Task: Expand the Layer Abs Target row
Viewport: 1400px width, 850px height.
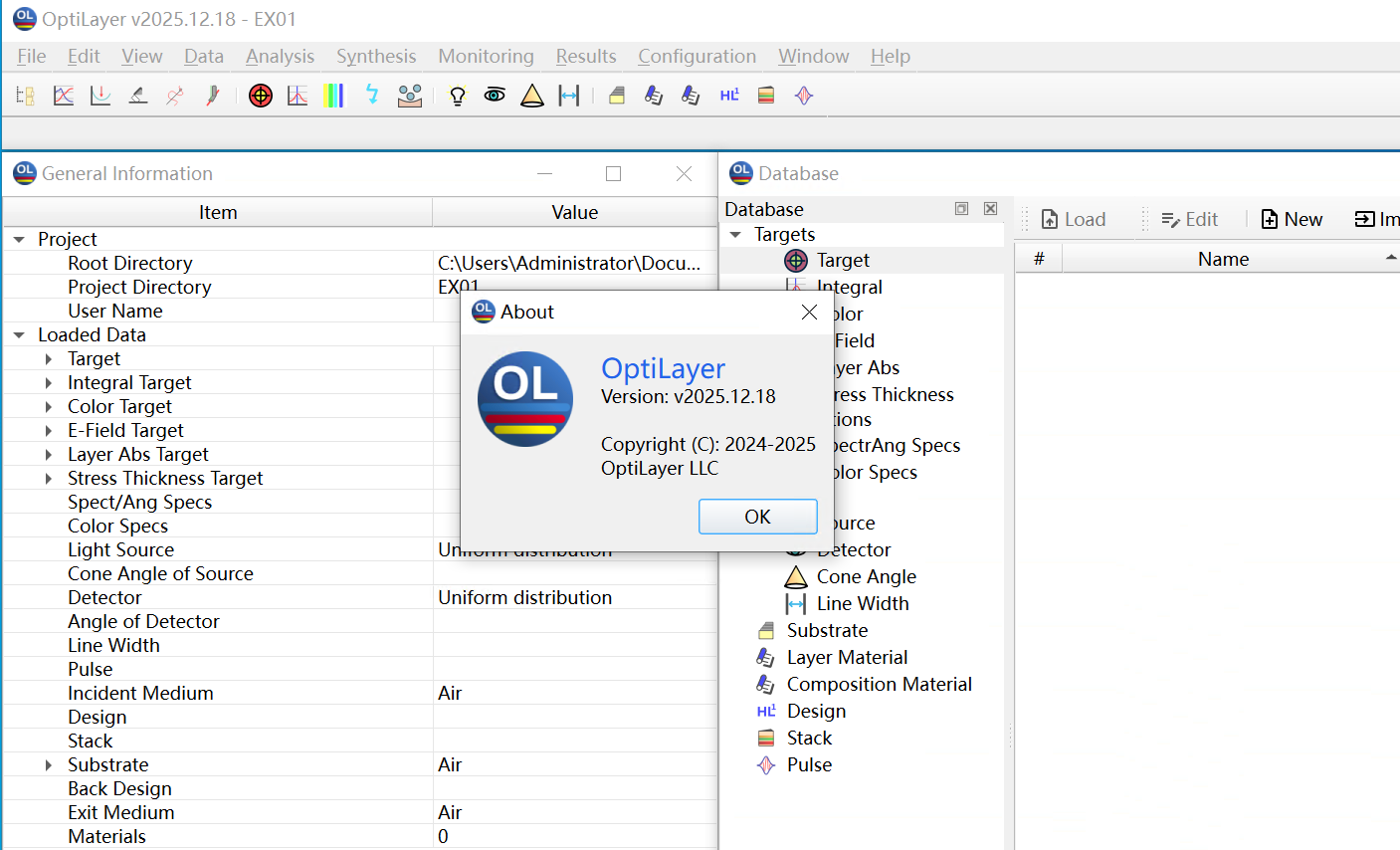Action: [49, 455]
